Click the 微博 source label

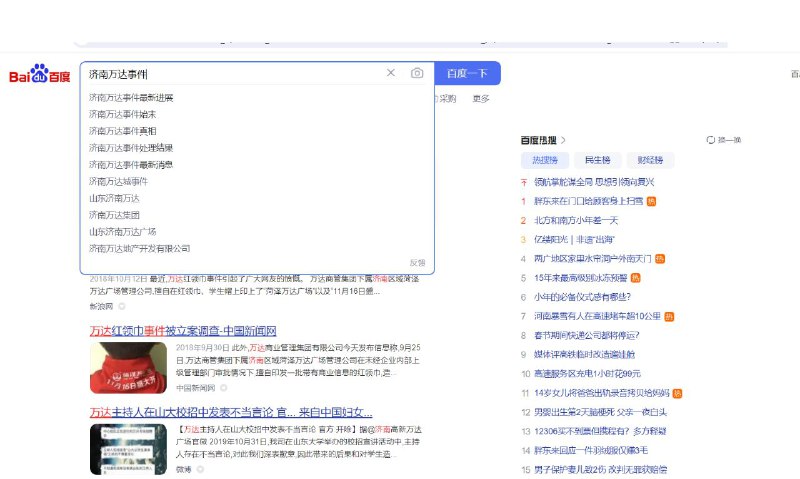184,469
